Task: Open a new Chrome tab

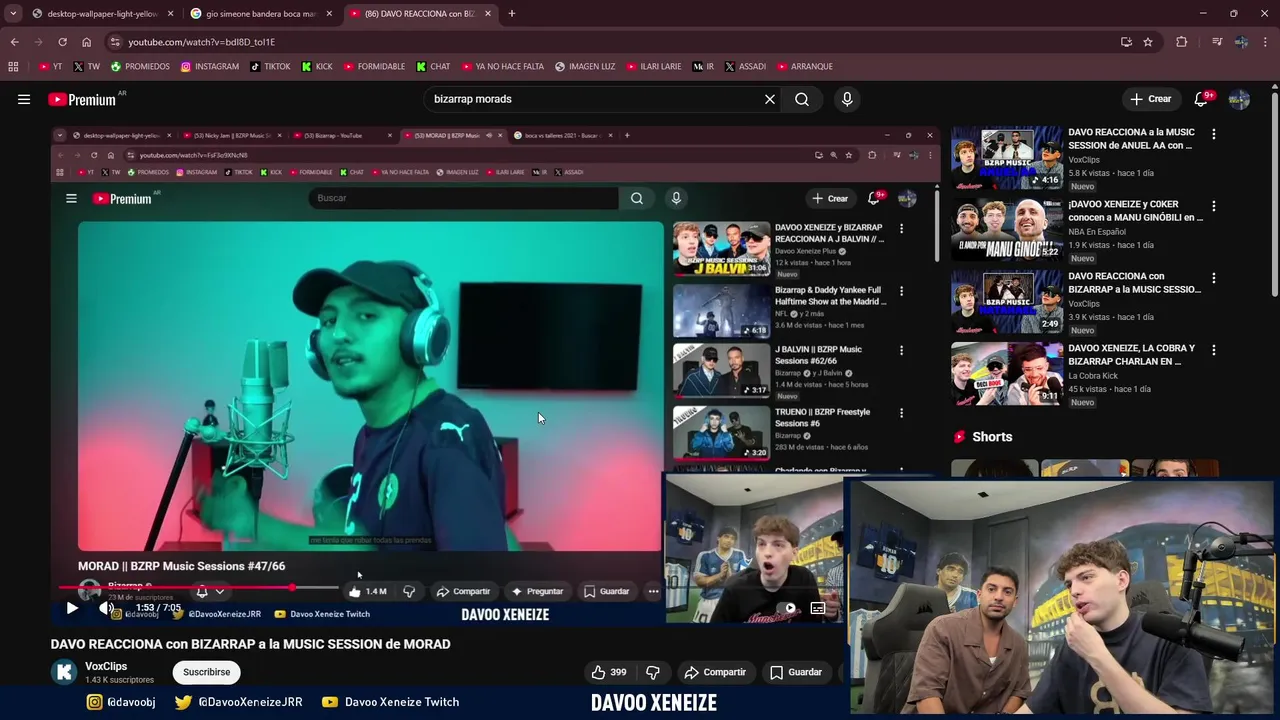Action: coord(511,14)
